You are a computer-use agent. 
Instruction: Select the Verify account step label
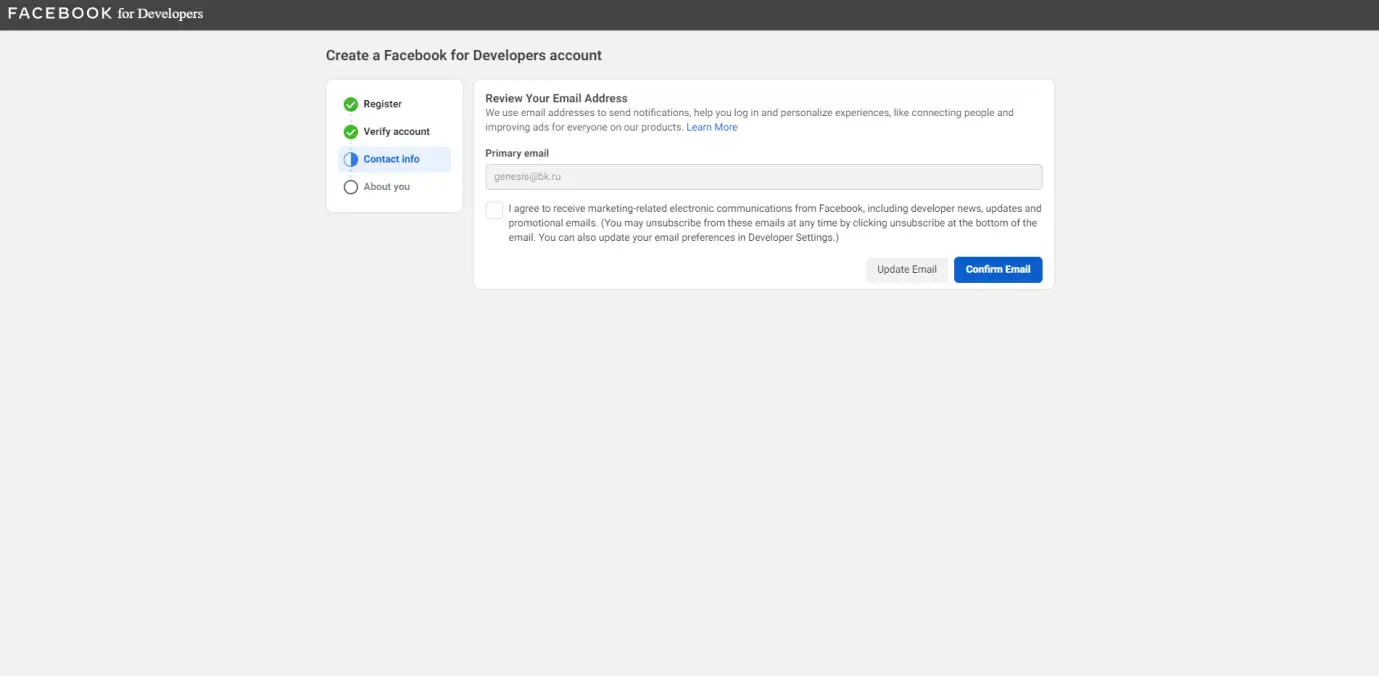click(396, 132)
